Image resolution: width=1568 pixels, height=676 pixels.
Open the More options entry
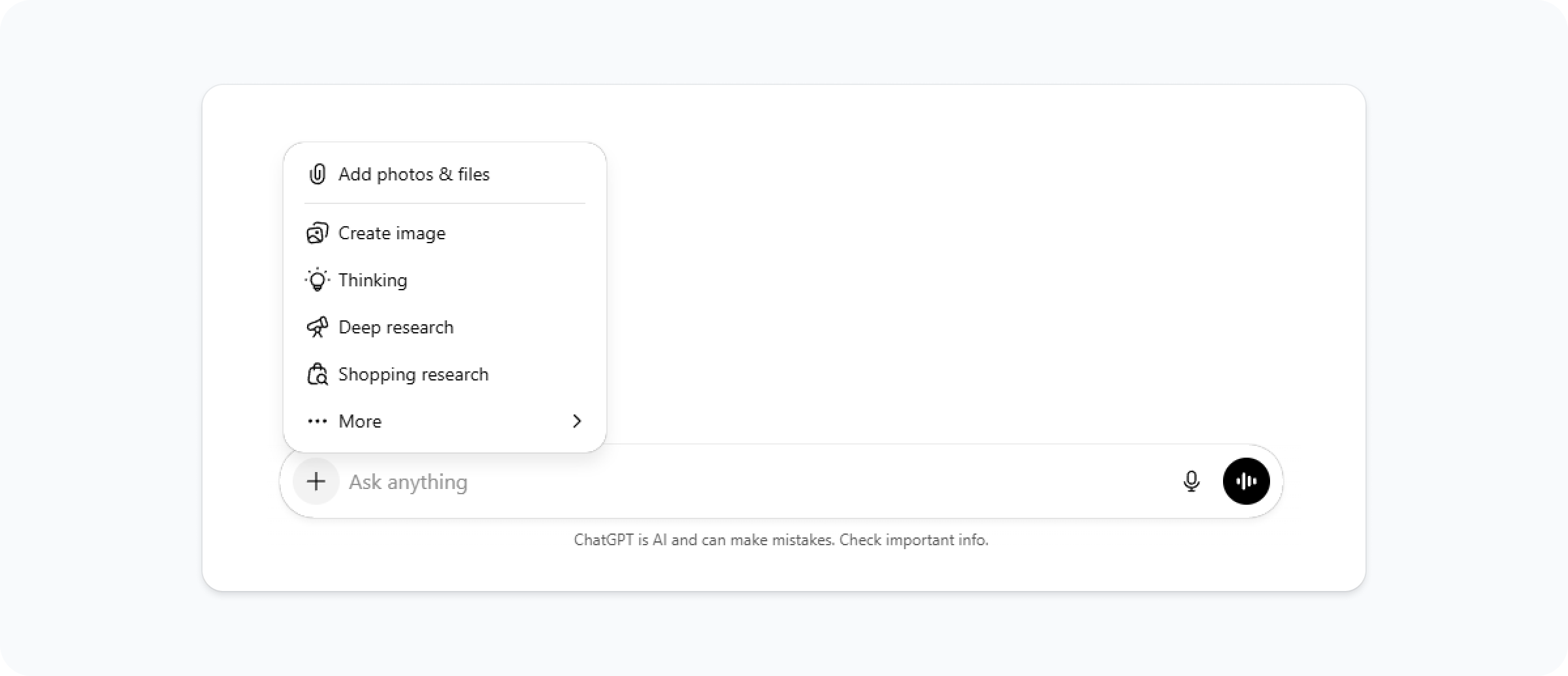[360, 421]
